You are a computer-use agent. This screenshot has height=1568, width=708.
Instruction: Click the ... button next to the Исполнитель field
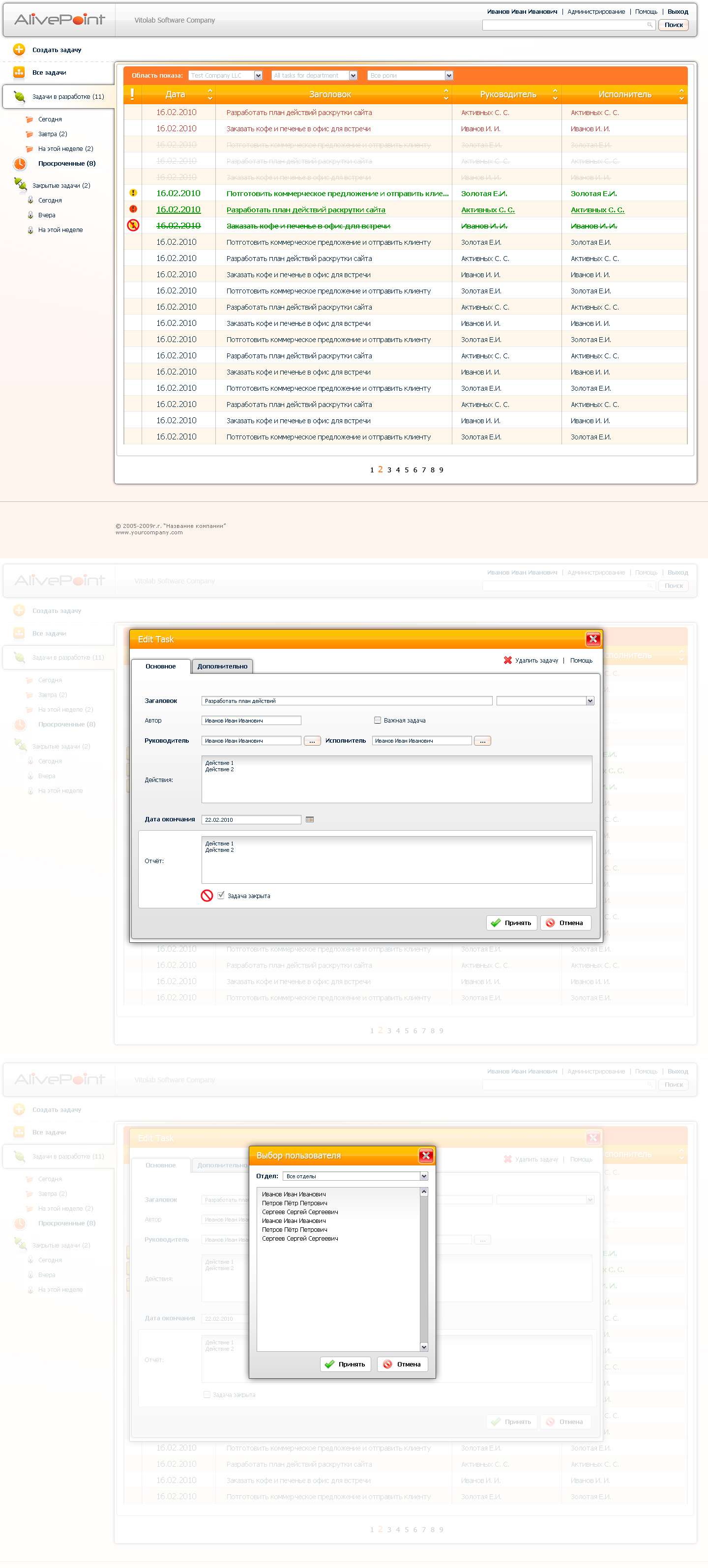click(x=482, y=741)
